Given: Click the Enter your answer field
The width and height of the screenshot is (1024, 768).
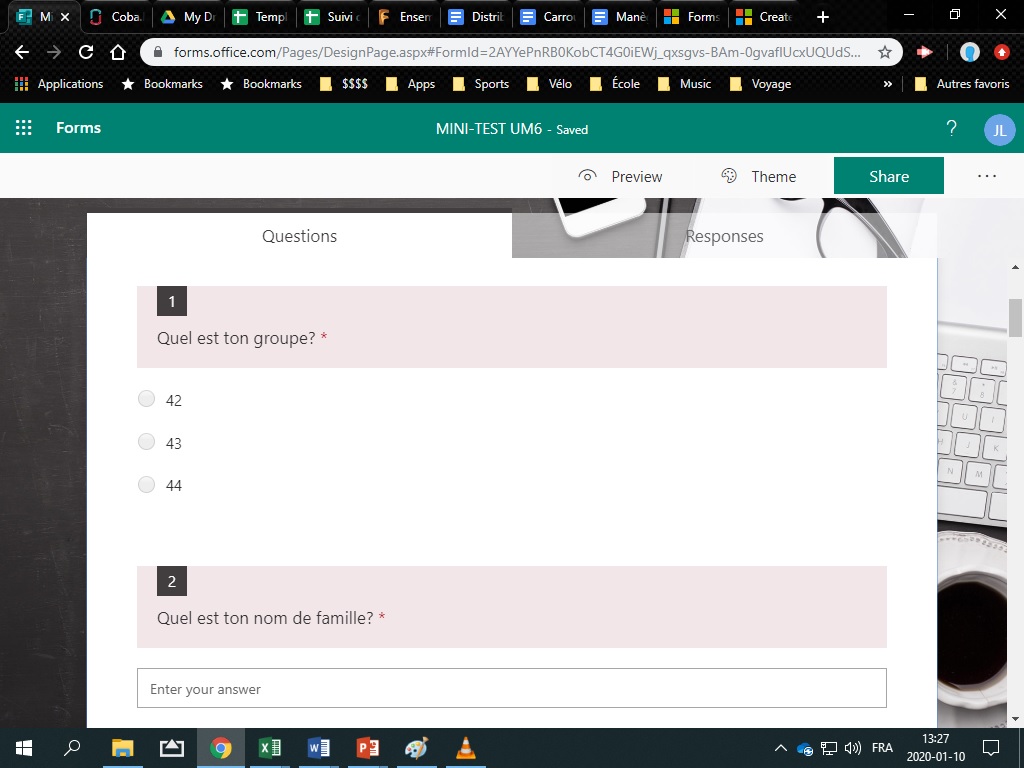Looking at the screenshot, I should point(511,688).
